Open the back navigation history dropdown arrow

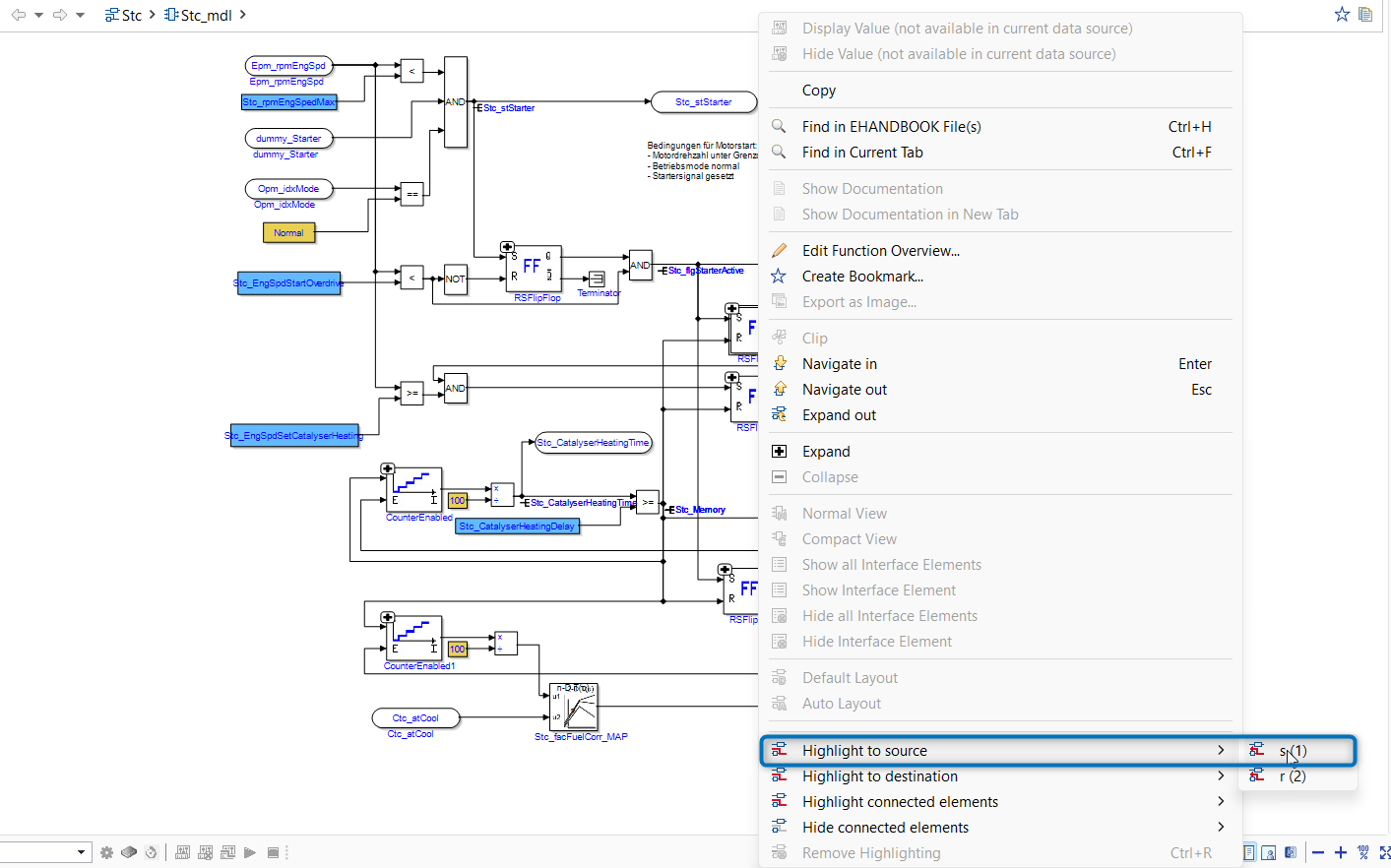pyautogui.click(x=38, y=15)
